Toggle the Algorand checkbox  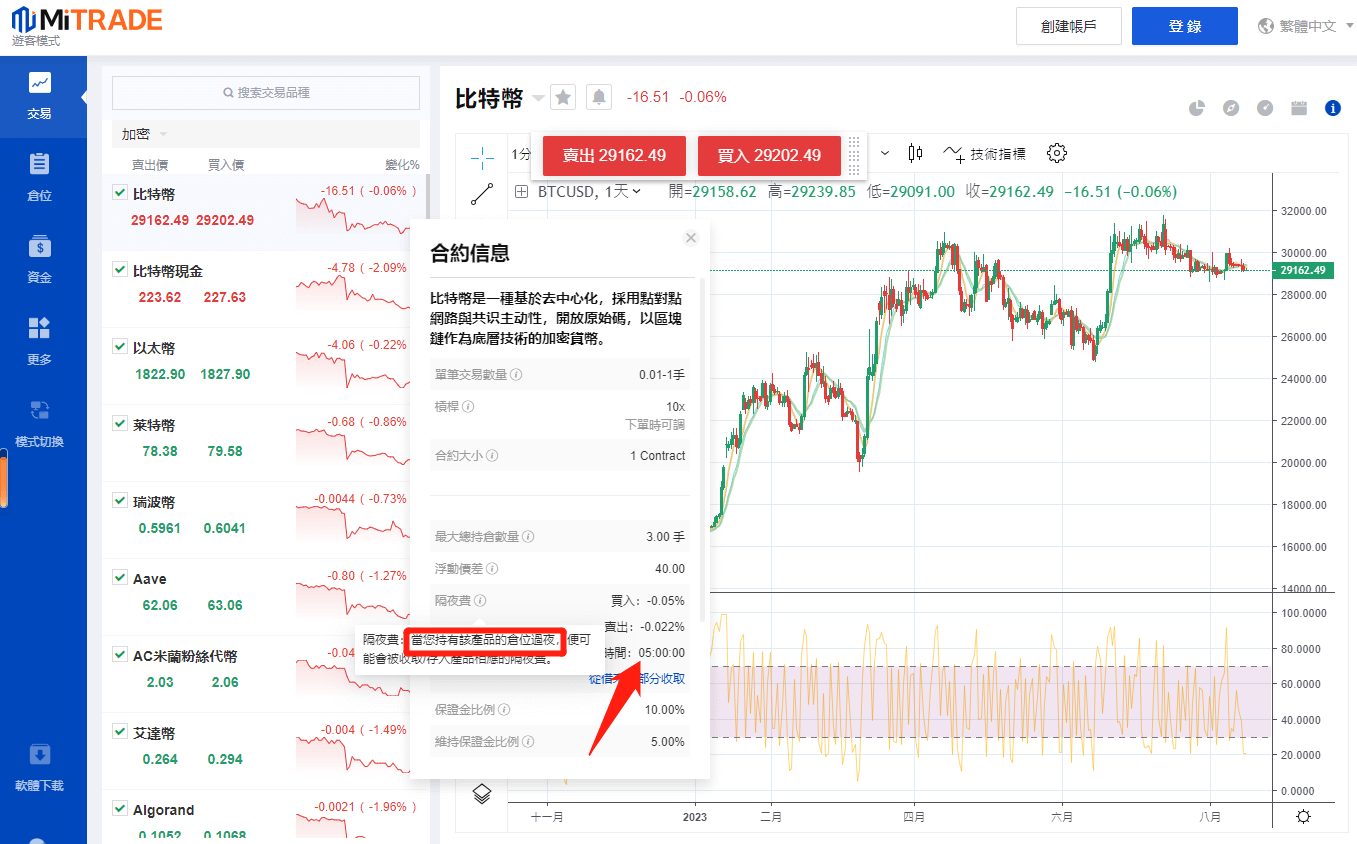120,810
